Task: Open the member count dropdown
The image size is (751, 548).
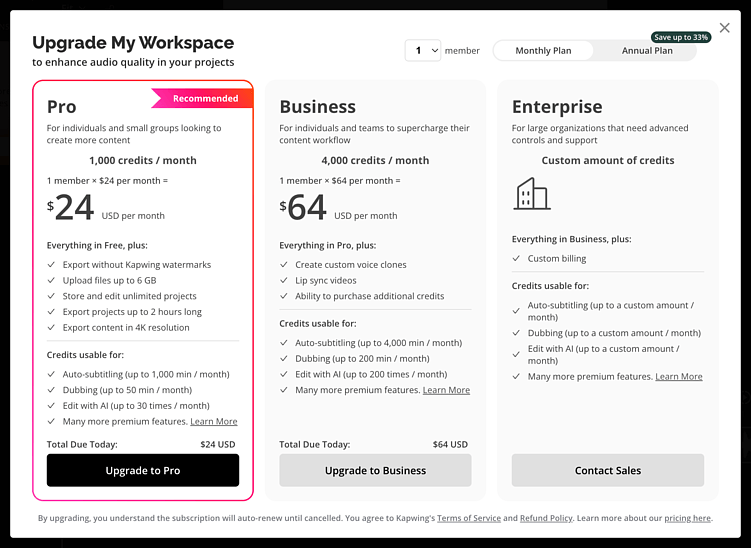Action: [422, 50]
